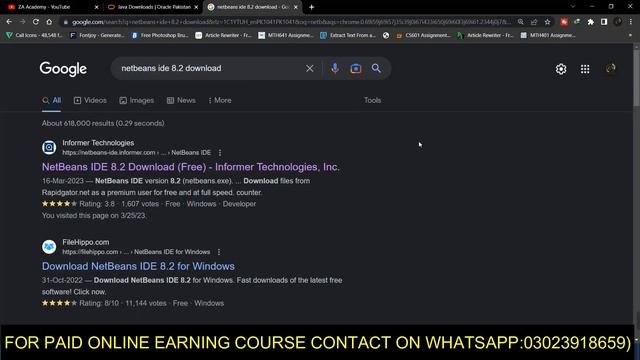Show more bookmarks overflow arrow
This screenshot has height=360, width=640.
click(x=630, y=36)
